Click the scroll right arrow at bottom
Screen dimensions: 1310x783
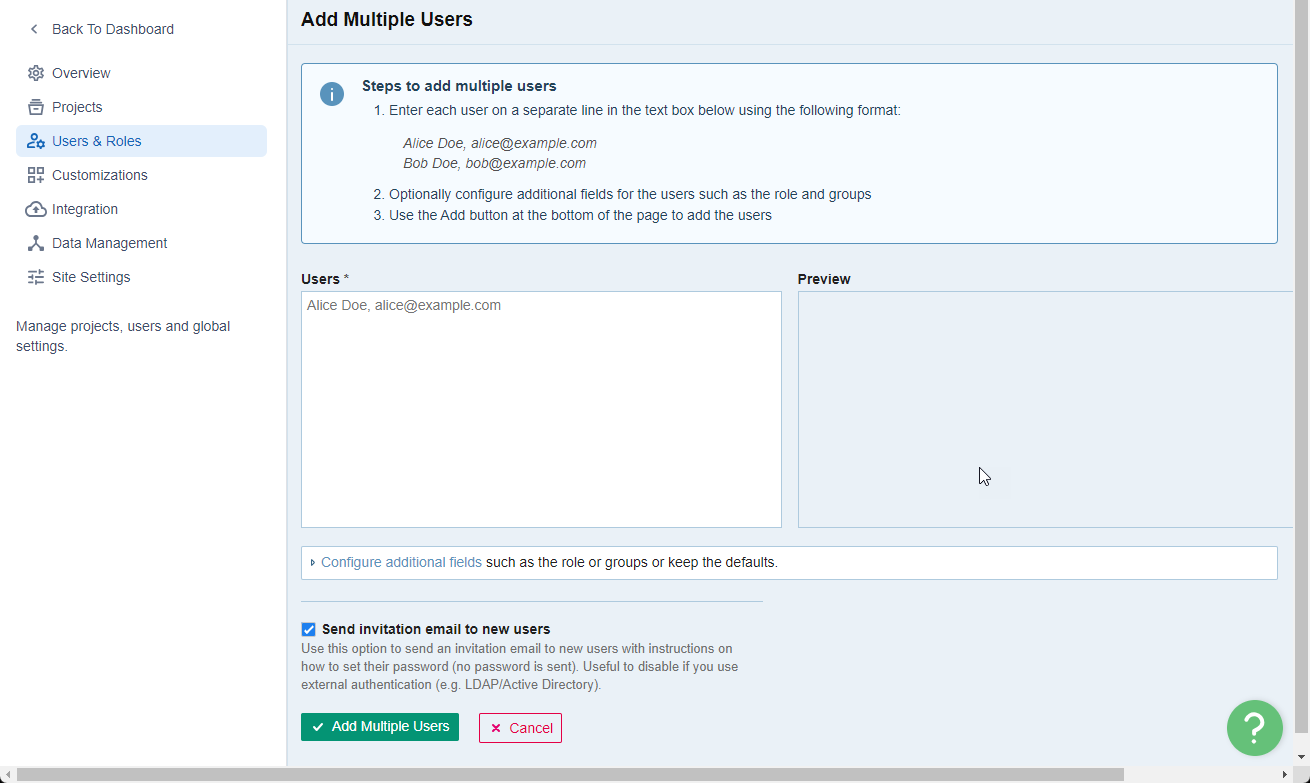click(1285, 775)
